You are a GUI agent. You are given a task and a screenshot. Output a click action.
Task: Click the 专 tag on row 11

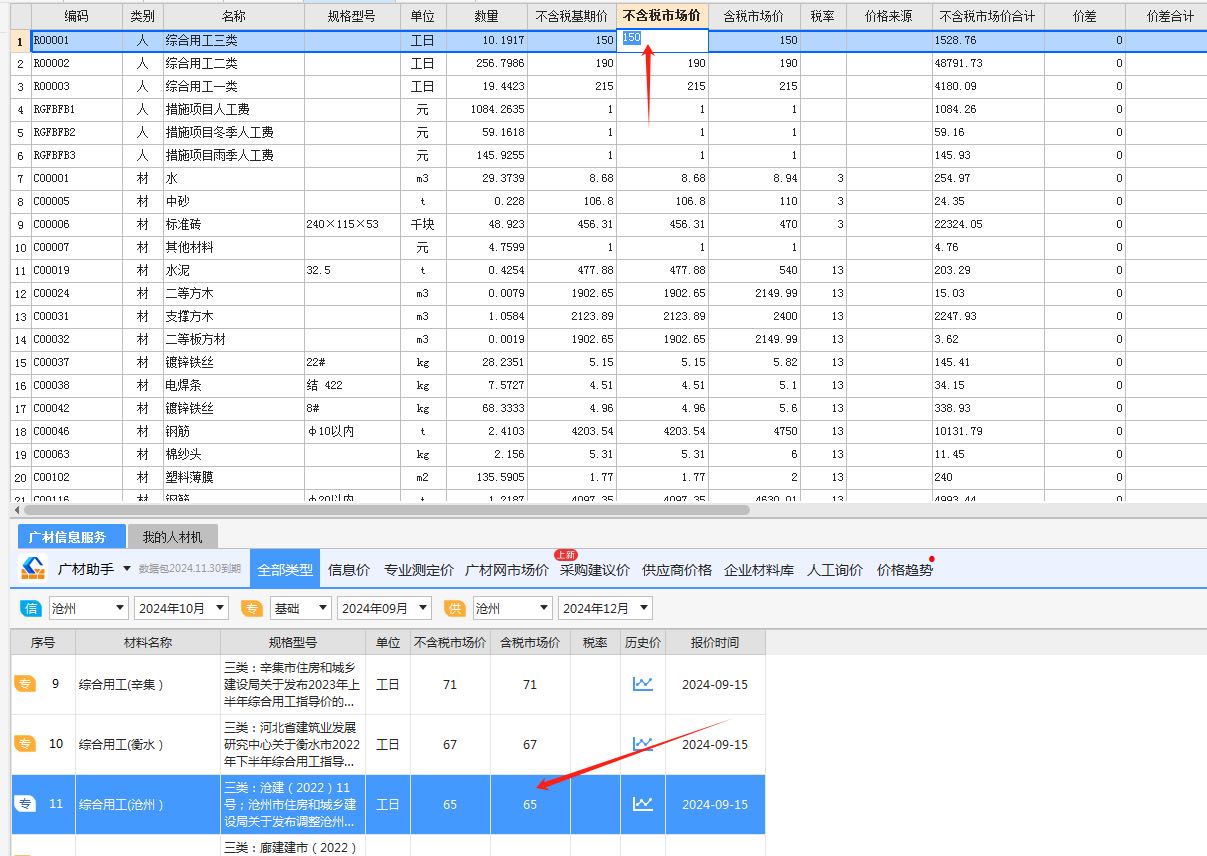(x=25, y=804)
